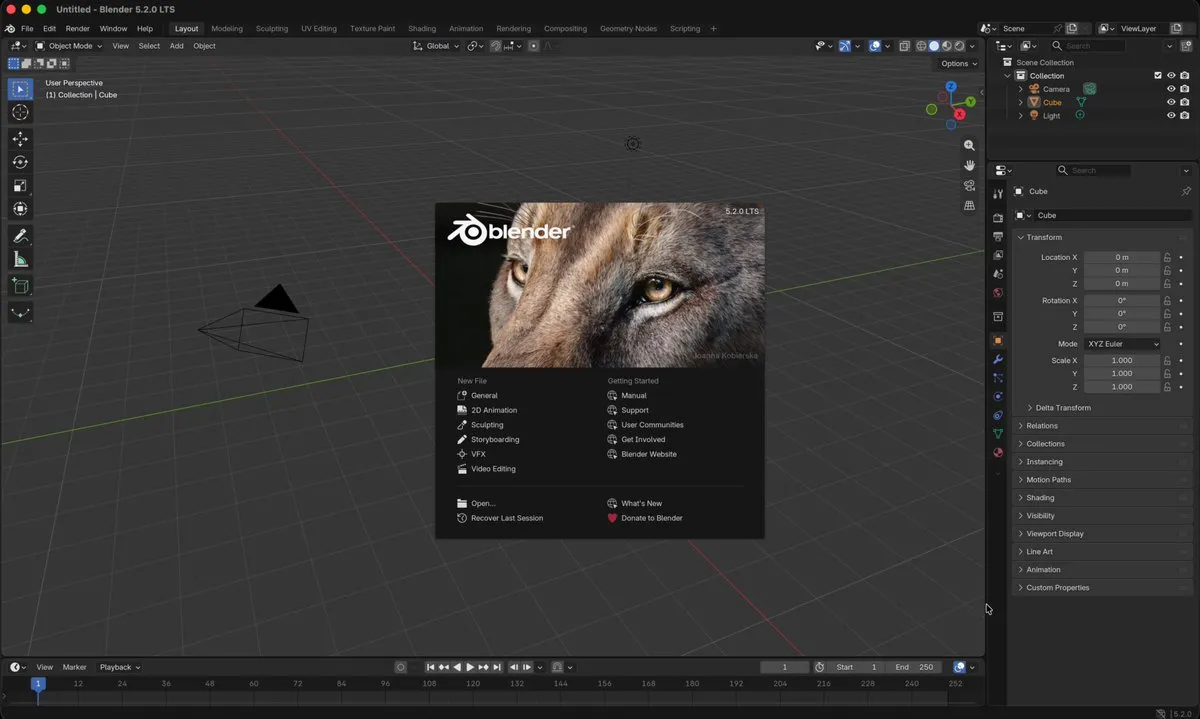
Task: Open the Physics properties tab
Action: pyautogui.click(x=998, y=396)
